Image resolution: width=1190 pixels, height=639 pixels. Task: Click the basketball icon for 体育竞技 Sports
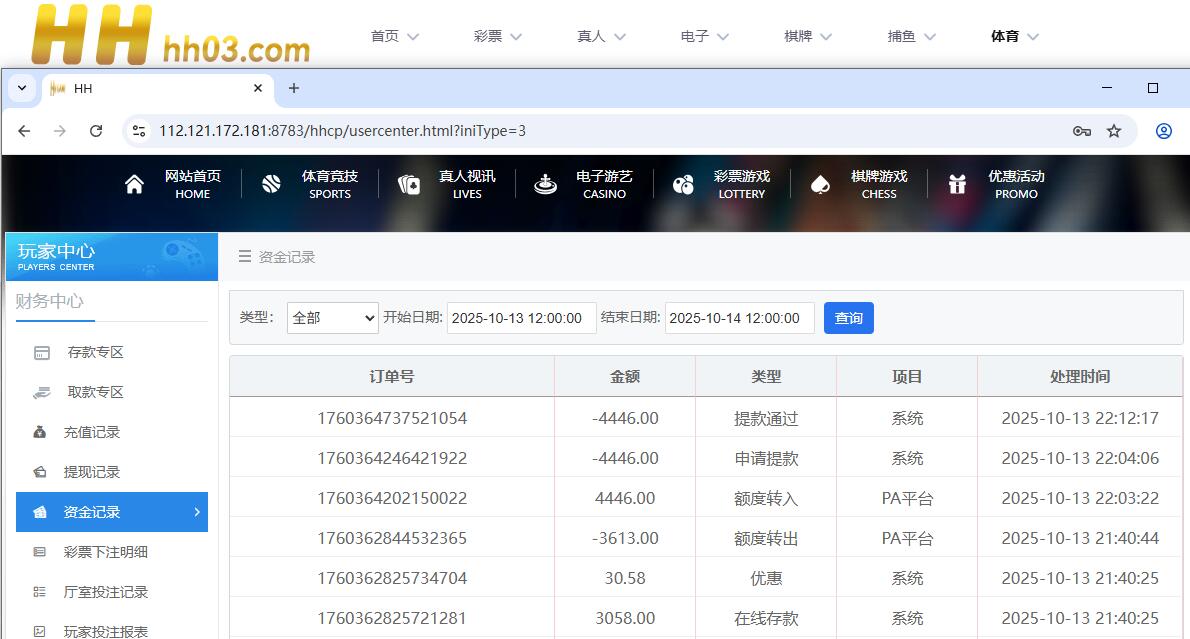click(x=271, y=185)
